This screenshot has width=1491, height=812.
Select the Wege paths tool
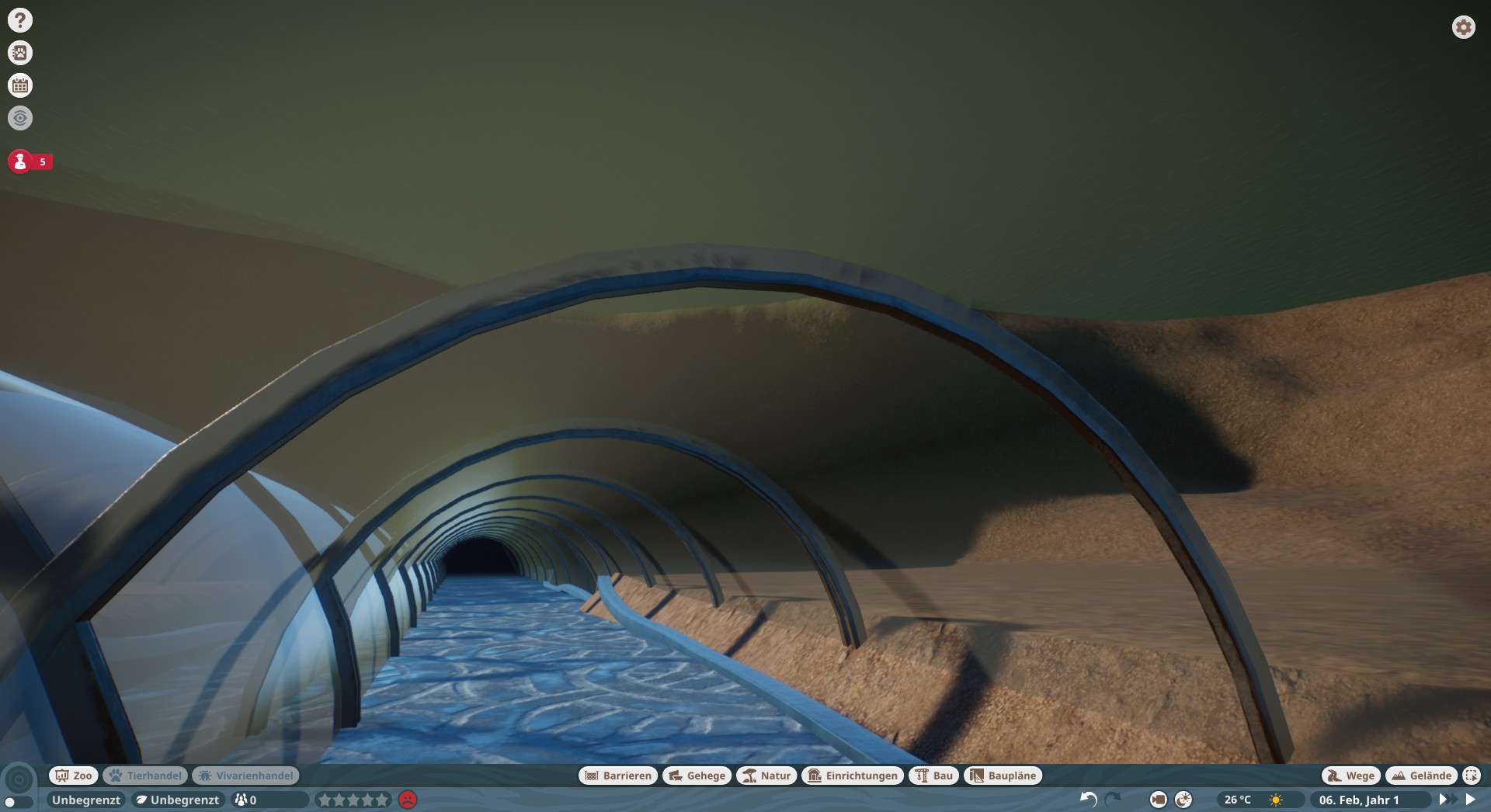pos(1351,776)
